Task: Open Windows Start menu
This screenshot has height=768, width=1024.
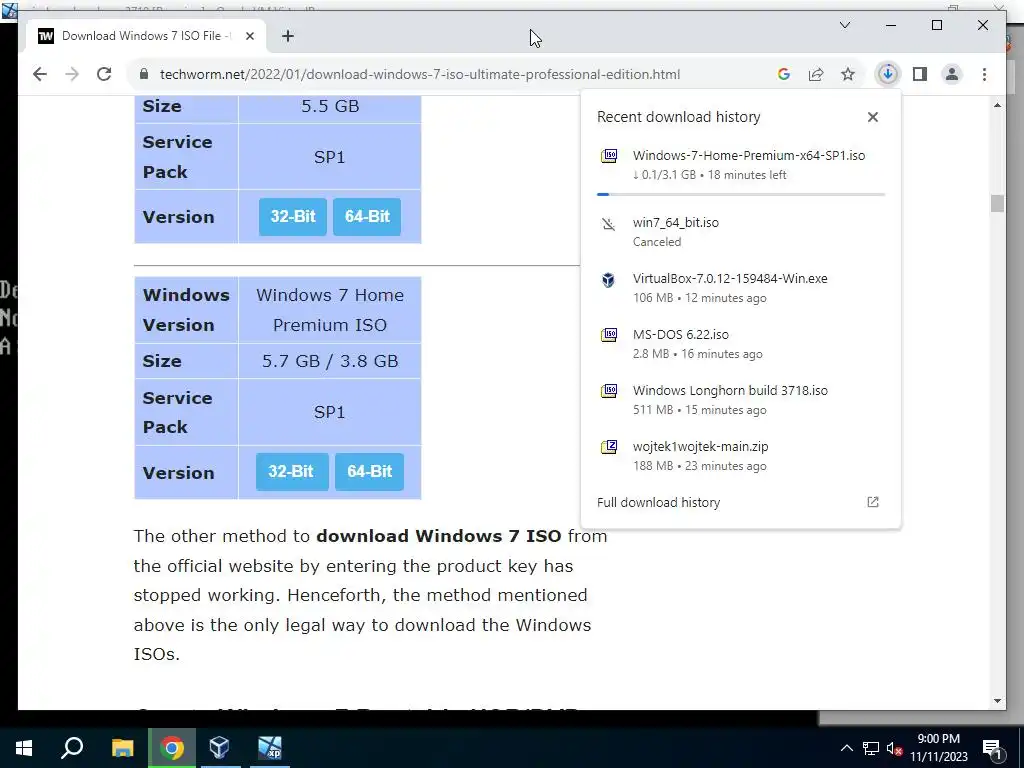Action: (24, 748)
